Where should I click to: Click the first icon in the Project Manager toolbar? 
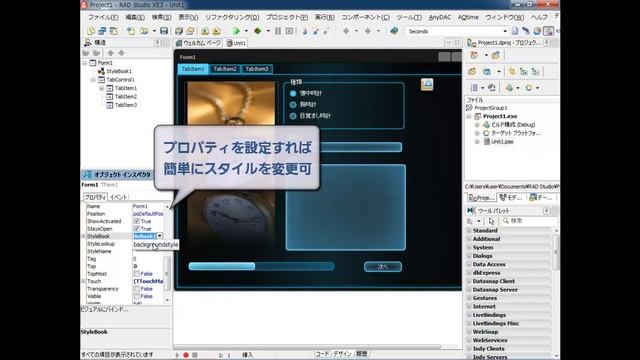click(x=474, y=55)
